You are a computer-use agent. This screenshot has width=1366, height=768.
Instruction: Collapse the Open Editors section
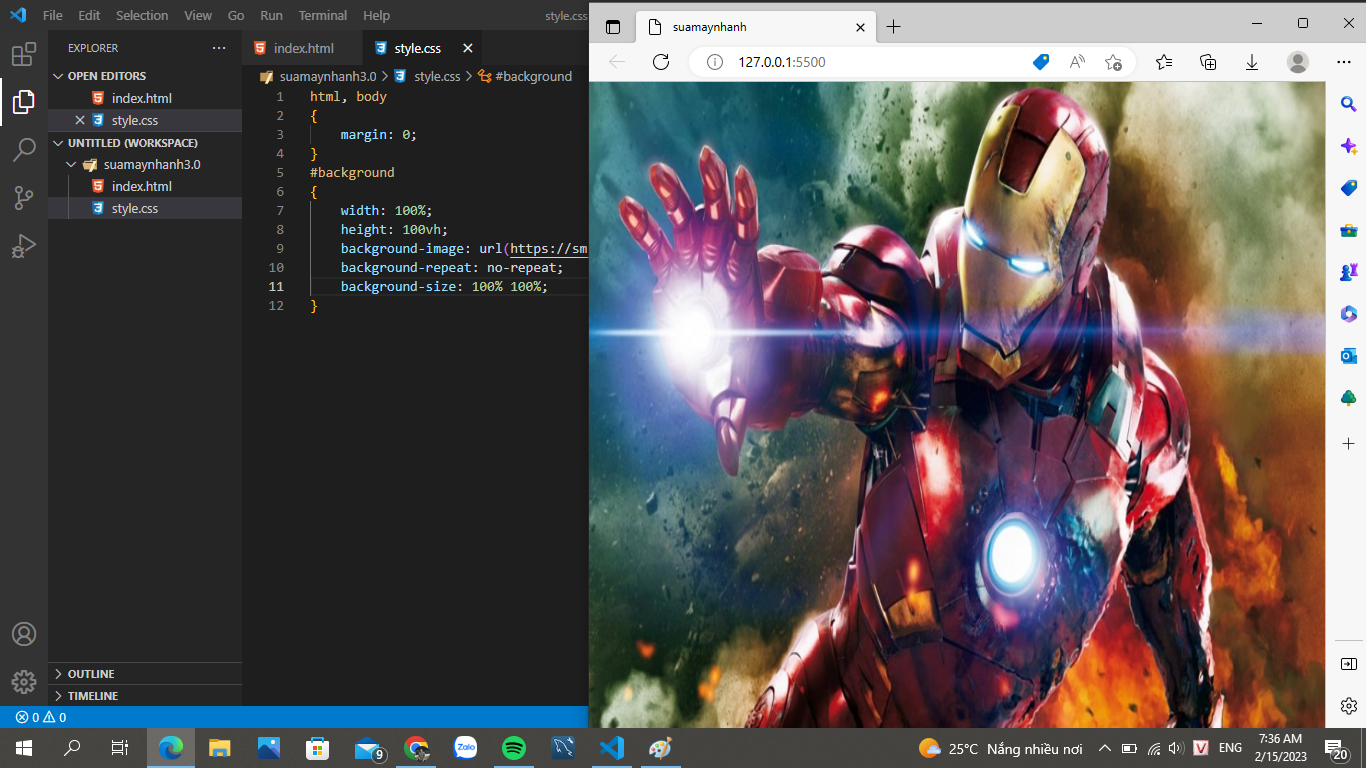click(x=145, y=76)
